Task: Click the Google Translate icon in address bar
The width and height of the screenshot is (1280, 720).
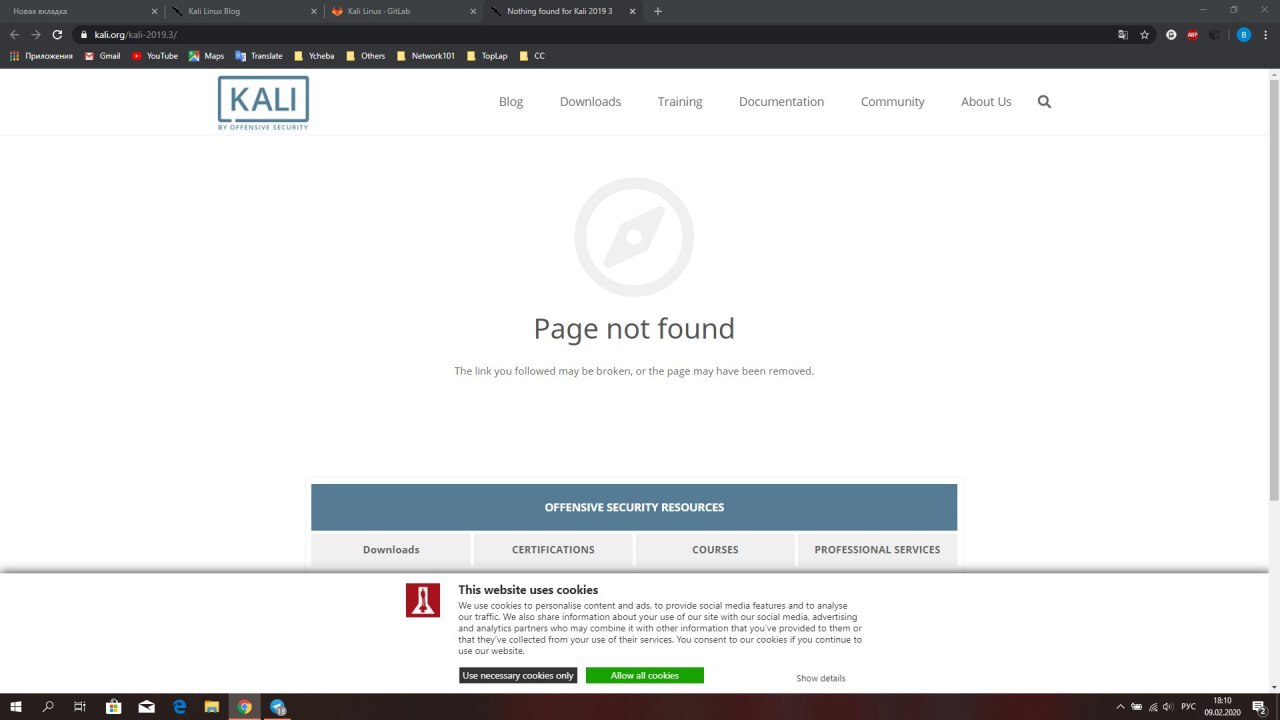Action: pyautogui.click(x=1123, y=34)
